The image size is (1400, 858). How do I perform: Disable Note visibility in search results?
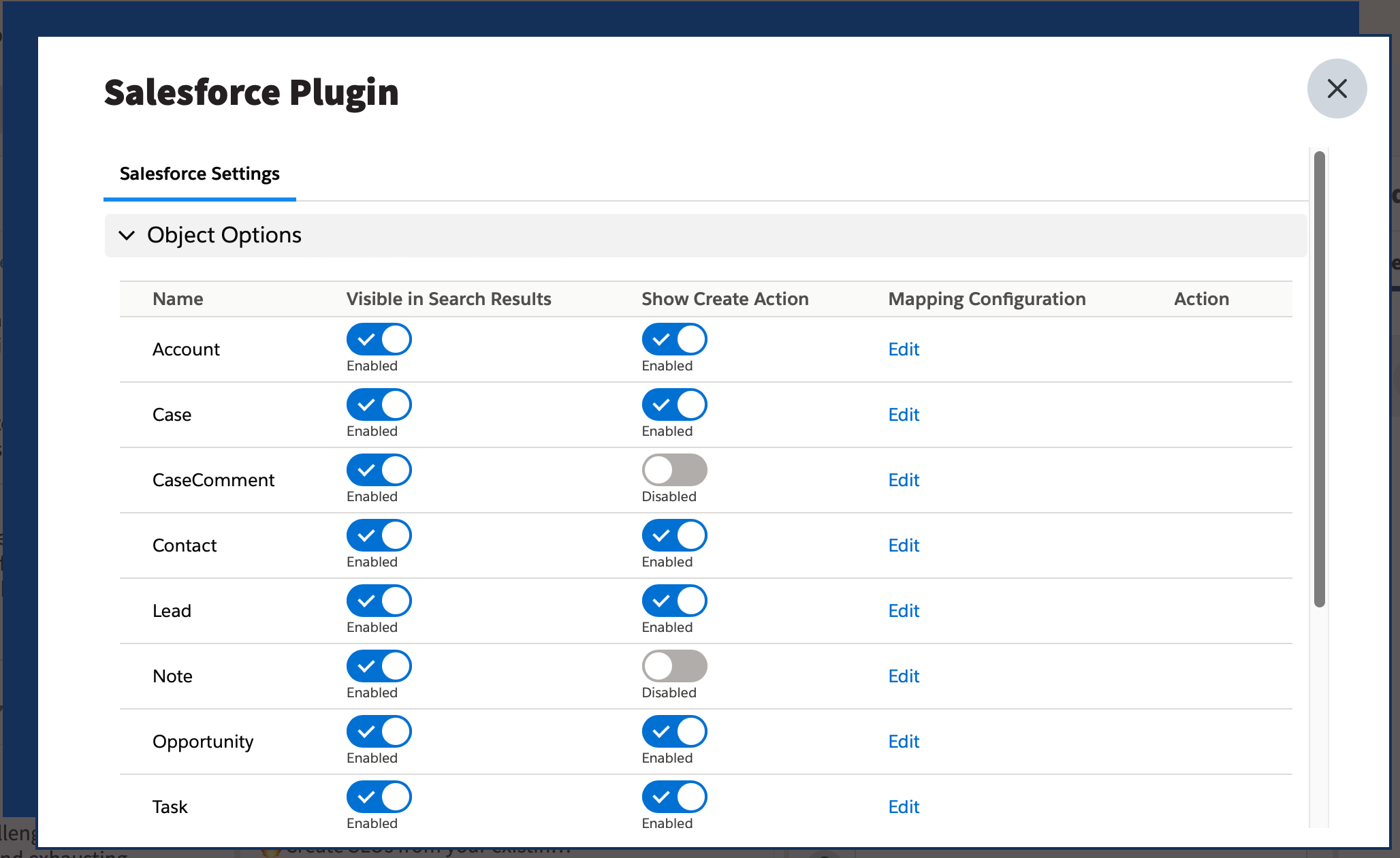(x=379, y=666)
